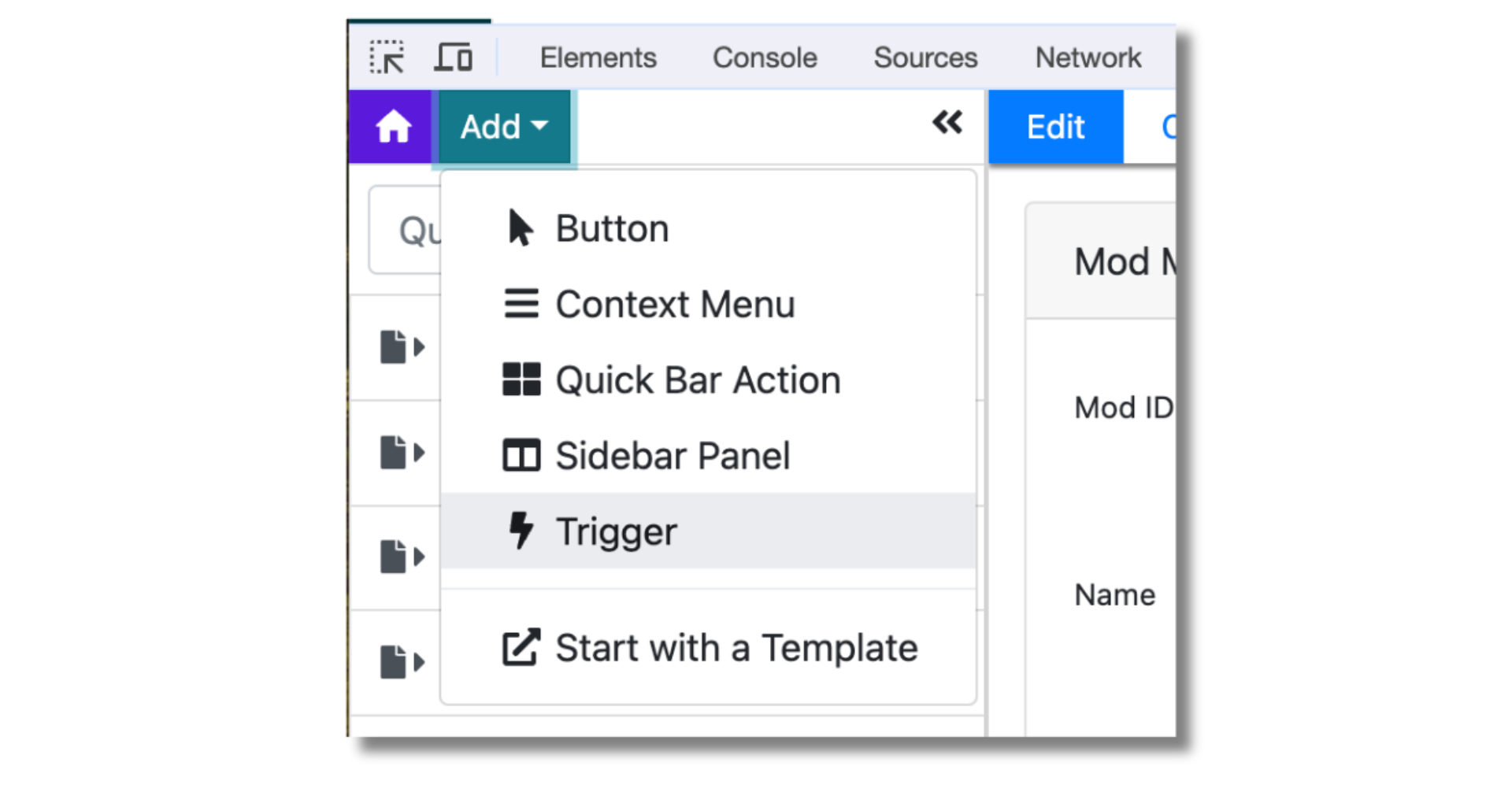Viewport: 1512px width, 803px height.
Task: Switch to the Console tab
Action: (x=764, y=57)
